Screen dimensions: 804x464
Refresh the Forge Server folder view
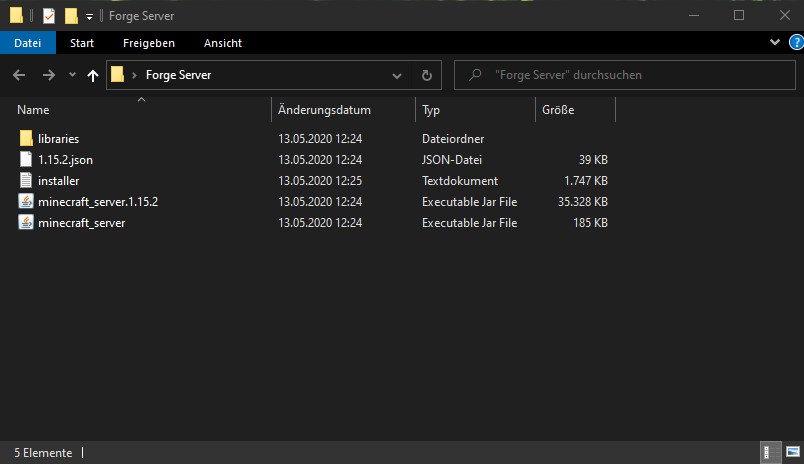coord(426,75)
